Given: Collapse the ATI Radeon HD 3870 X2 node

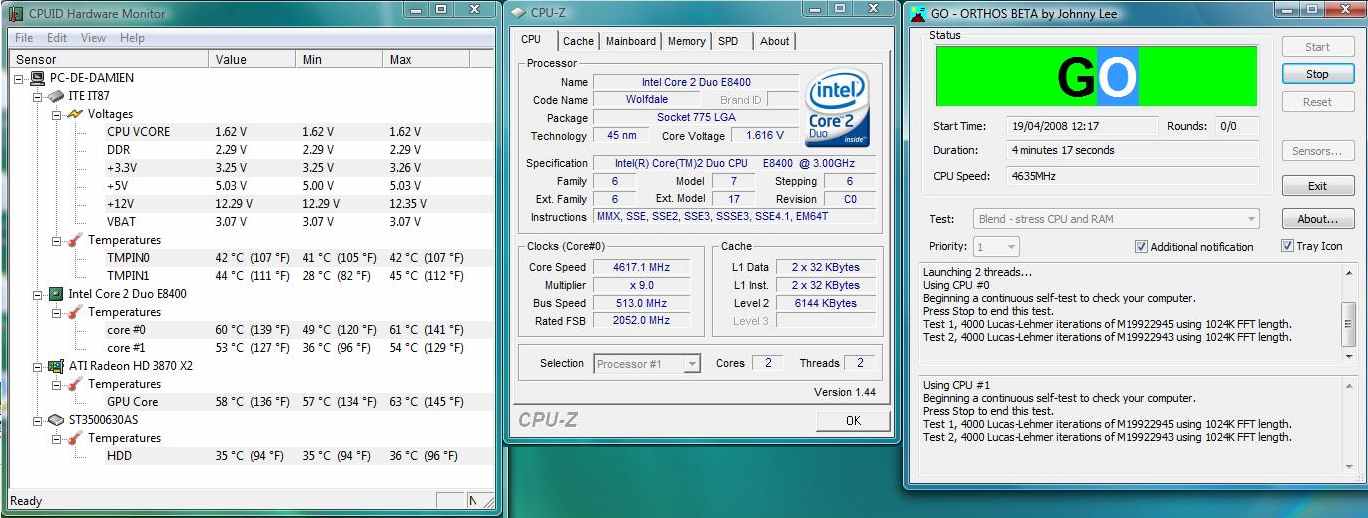Looking at the screenshot, I should (38, 366).
